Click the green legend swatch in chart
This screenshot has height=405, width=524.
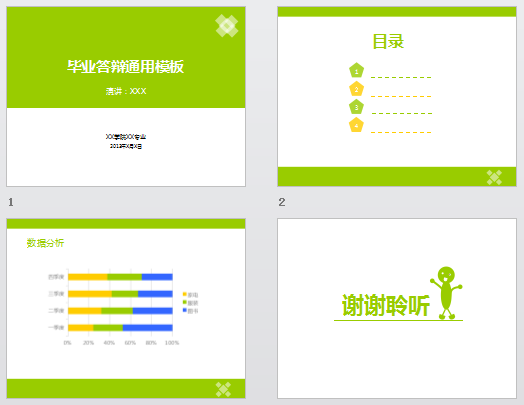pos(184,302)
